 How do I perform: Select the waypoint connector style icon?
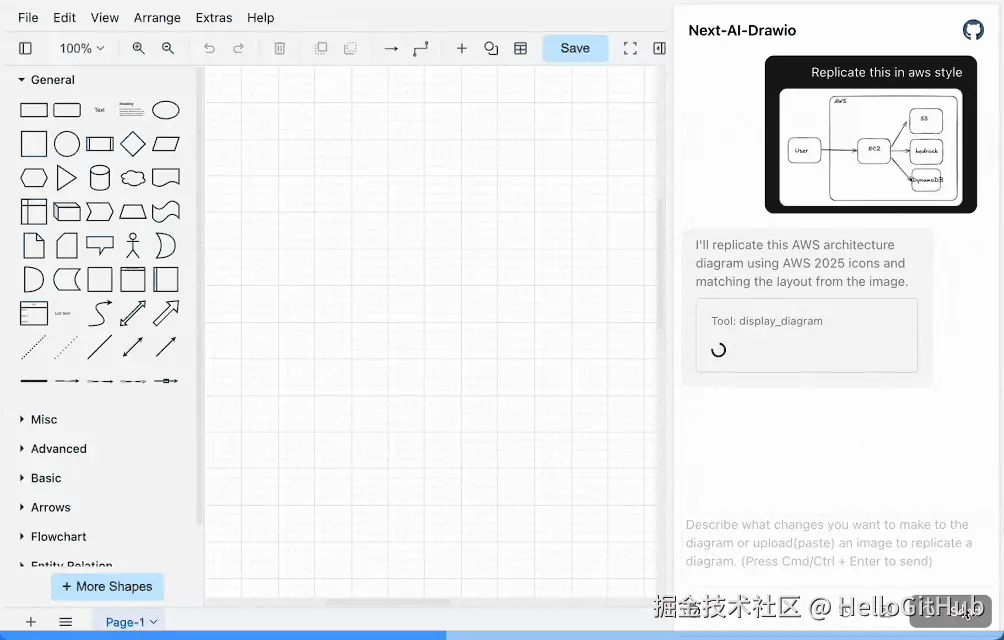[421, 48]
